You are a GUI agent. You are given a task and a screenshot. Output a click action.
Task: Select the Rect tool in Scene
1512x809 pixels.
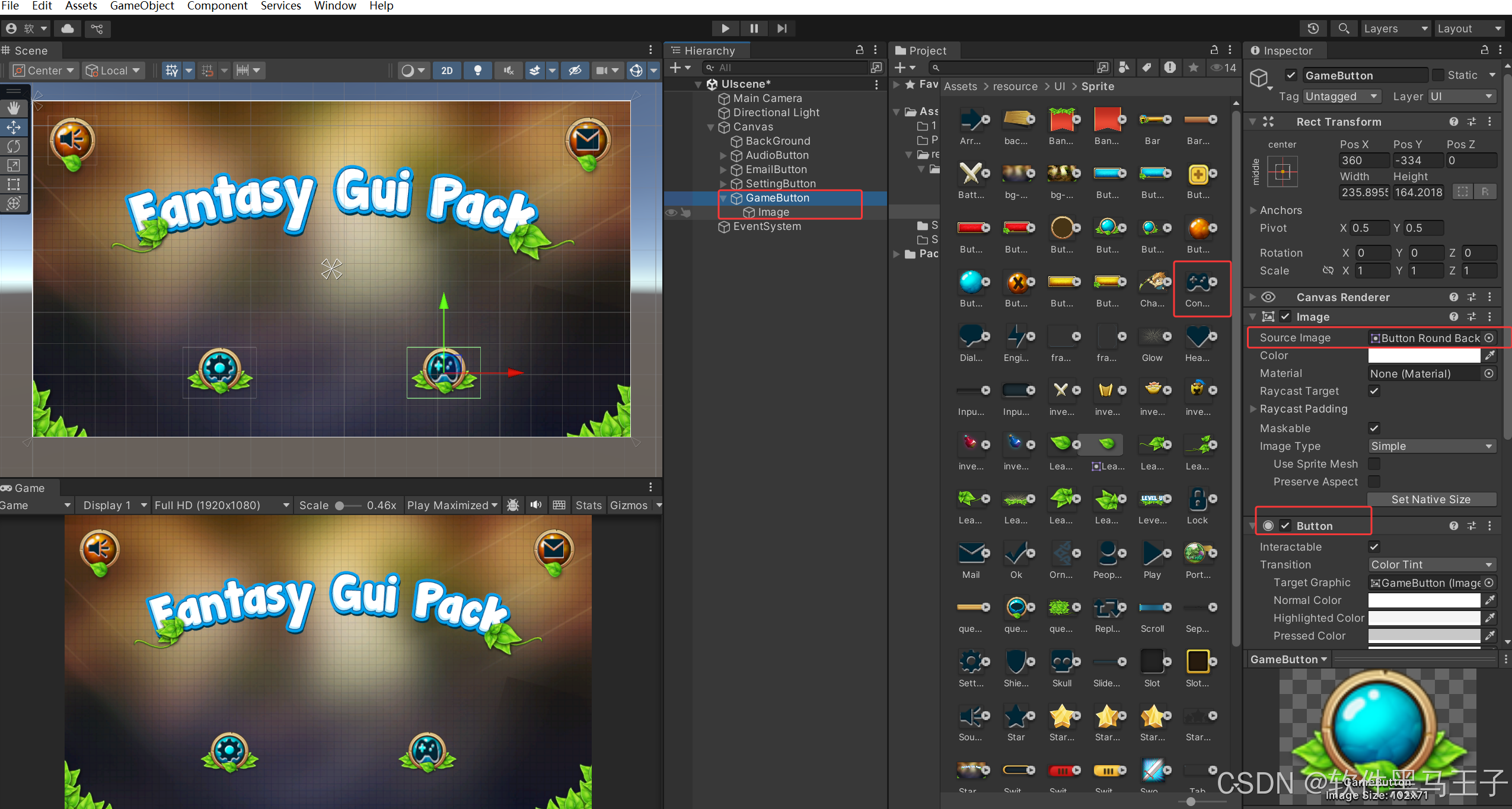click(14, 184)
